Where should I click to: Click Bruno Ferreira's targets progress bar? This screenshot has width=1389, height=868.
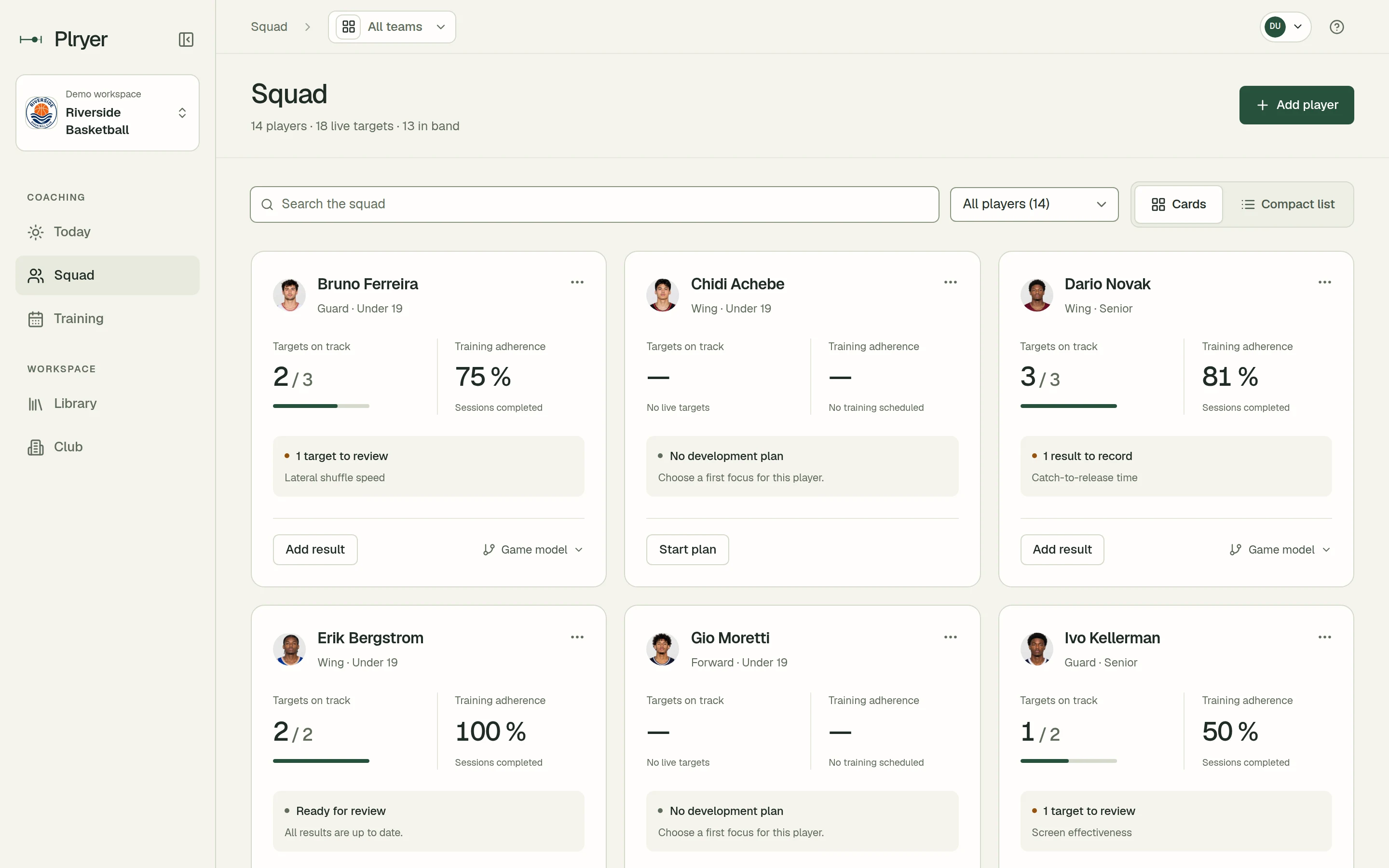pos(321,407)
